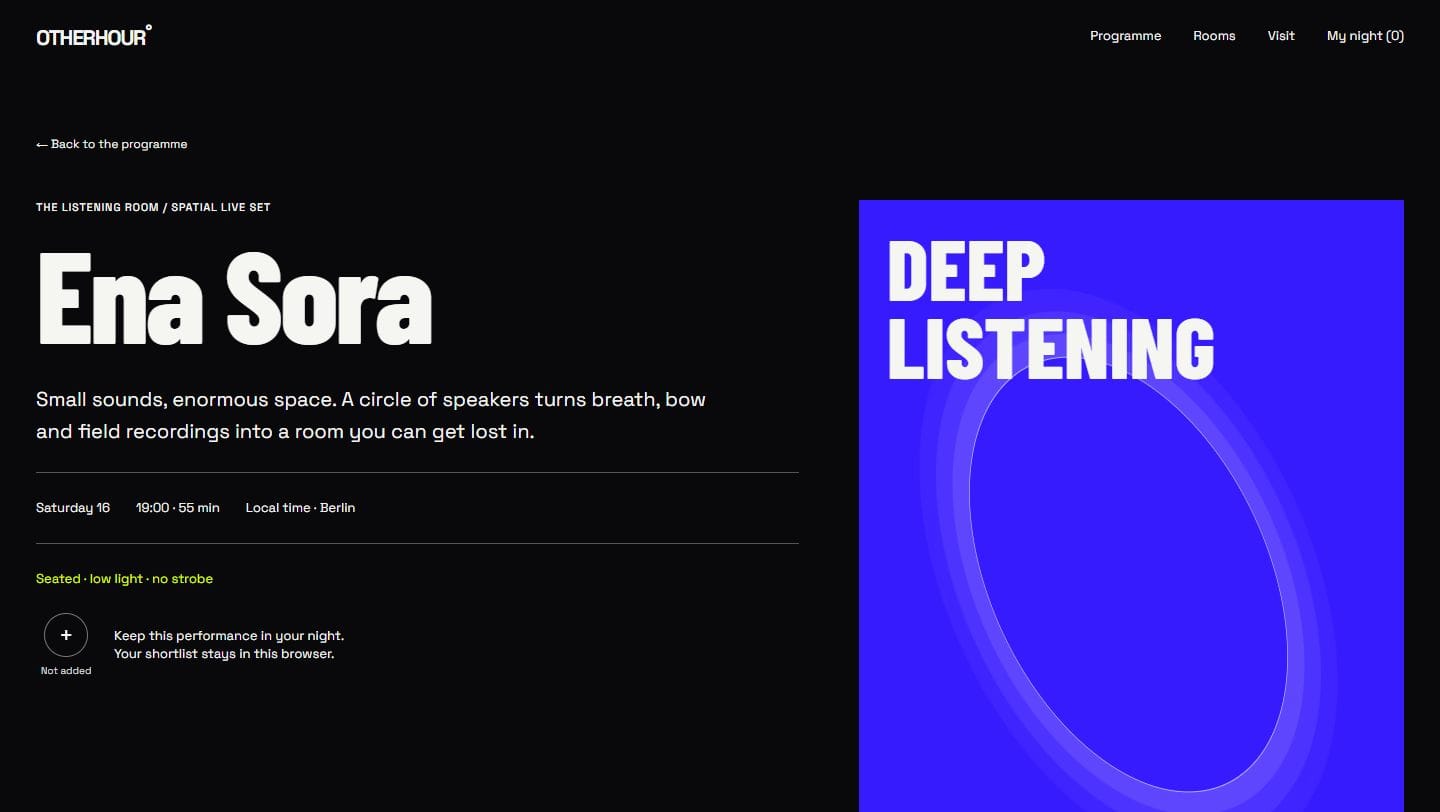
Task: Open My night (0) shortlist
Action: pyautogui.click(x=1365, y=36)
